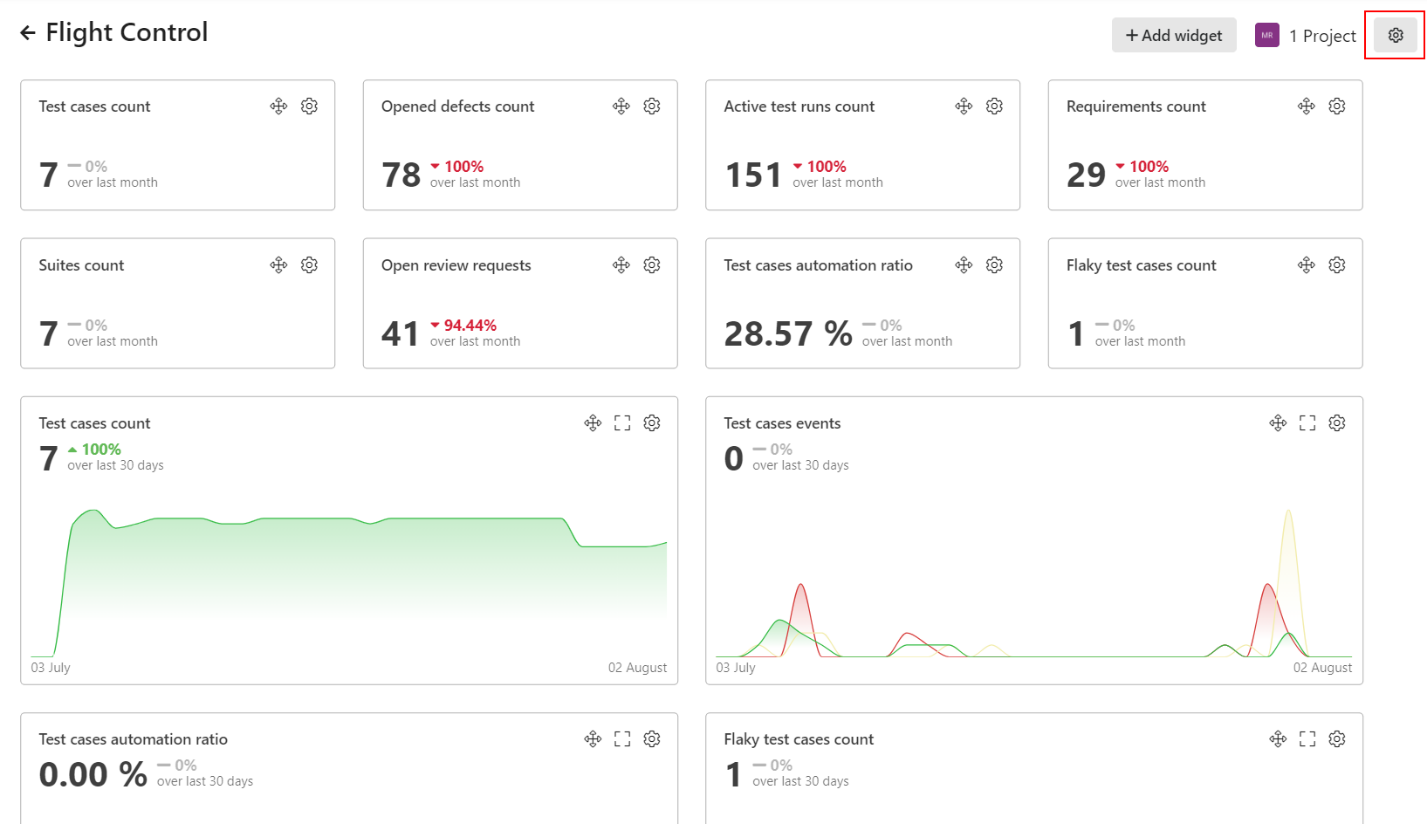Click the Flight Control page title
This screenshot has height=824, width=1427.
pos(127,32)
